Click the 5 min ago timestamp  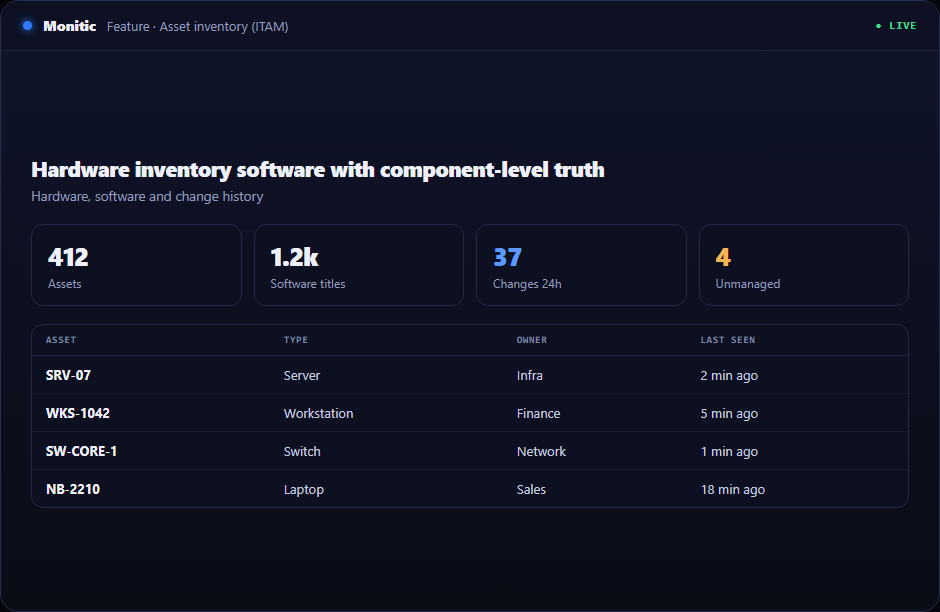tap(729, 413)
